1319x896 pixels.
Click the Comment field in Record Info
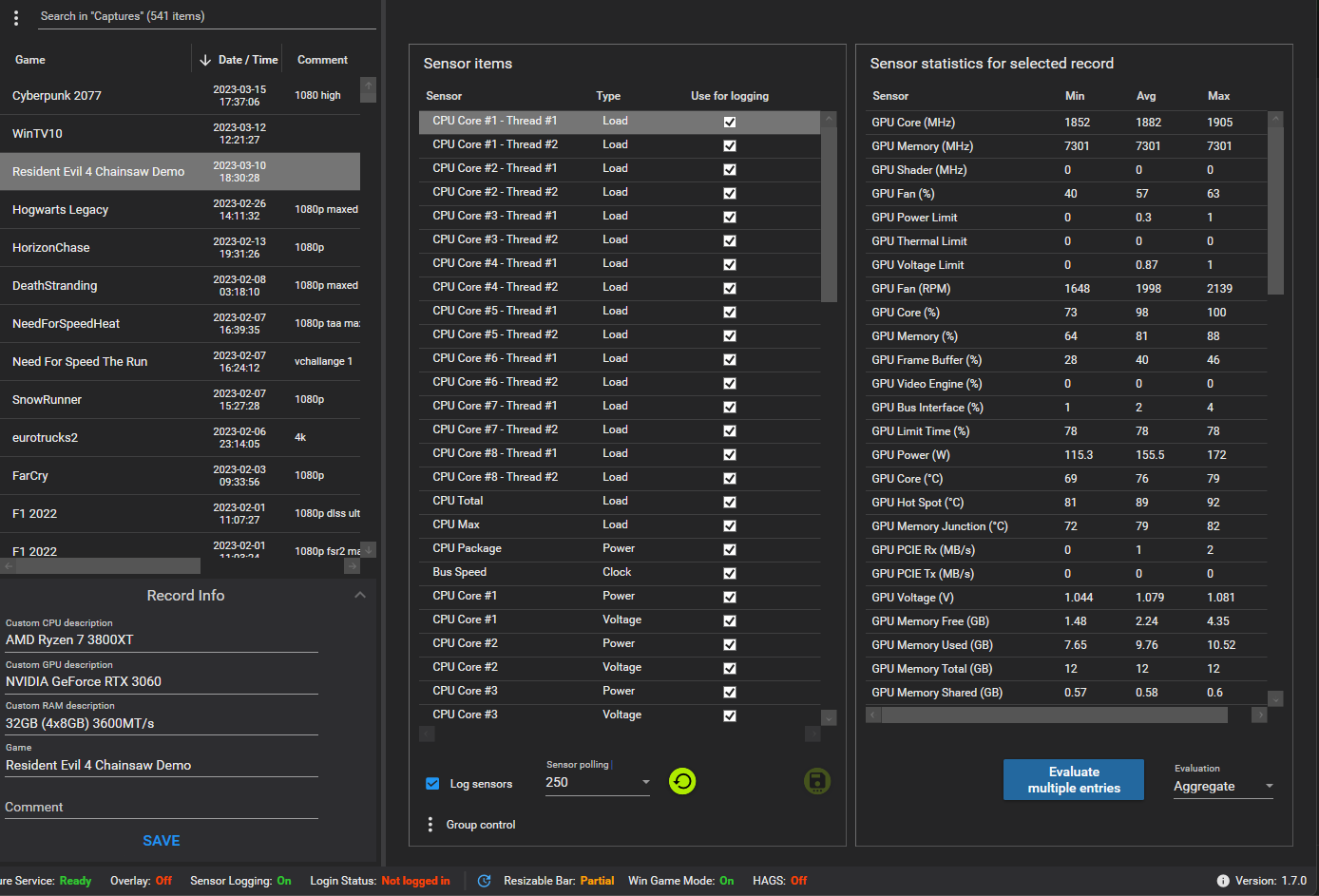162,808
